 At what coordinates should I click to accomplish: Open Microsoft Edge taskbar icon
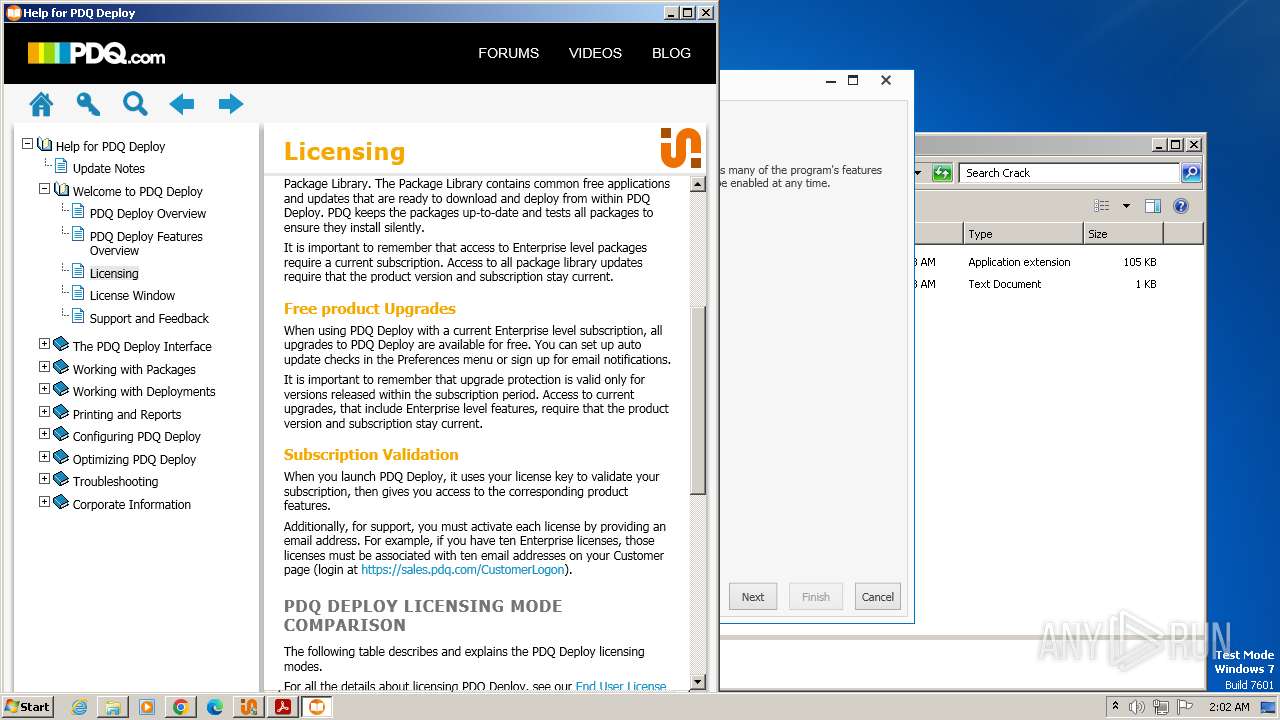[x=215, y=707]
